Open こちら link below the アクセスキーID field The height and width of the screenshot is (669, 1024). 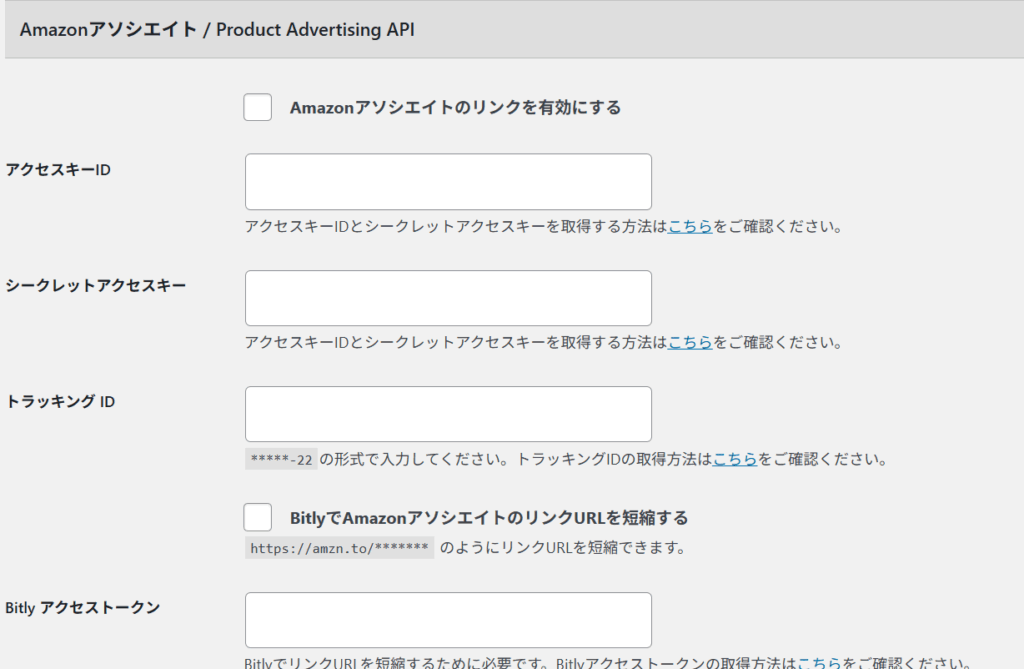point(690,227)
